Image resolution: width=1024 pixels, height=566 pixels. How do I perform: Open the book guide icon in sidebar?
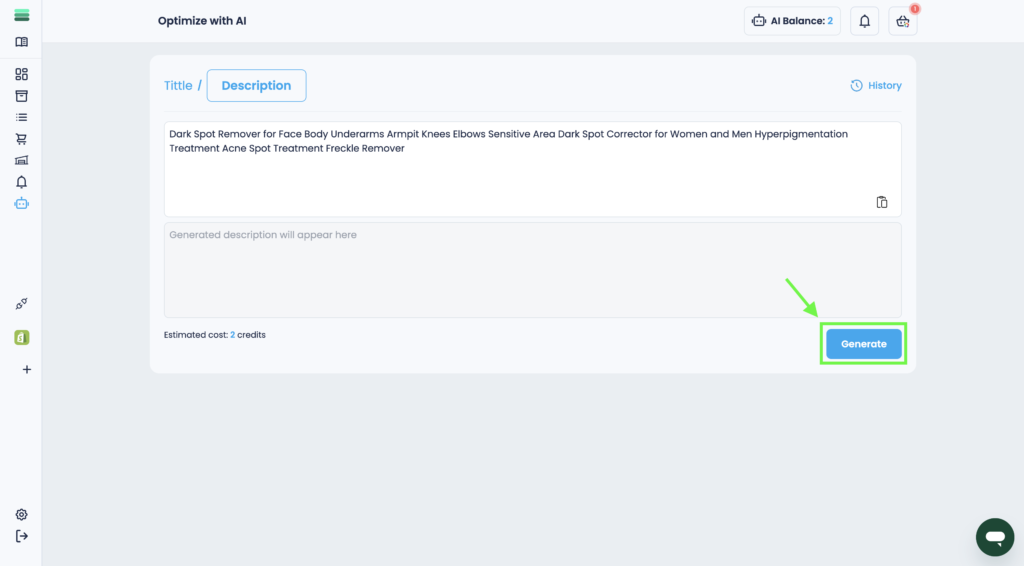[21, 42]
